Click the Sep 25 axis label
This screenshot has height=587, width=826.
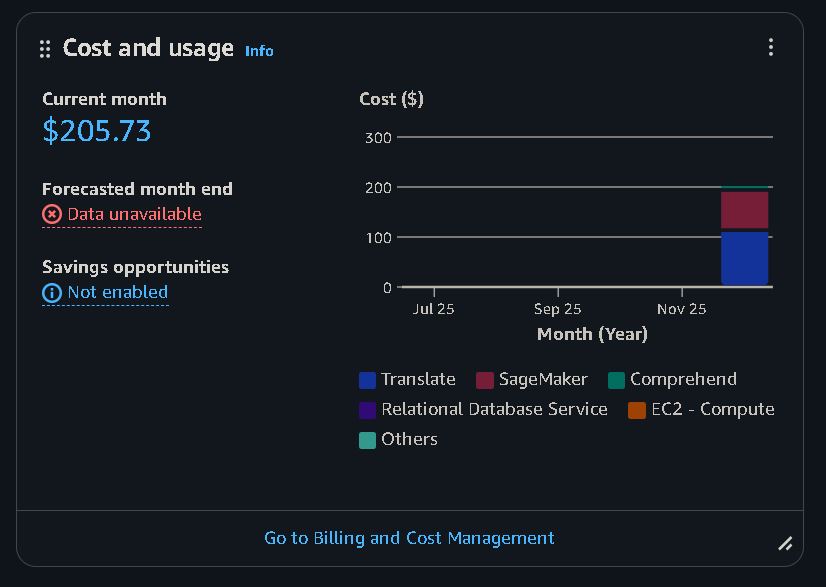click(557, 309)
